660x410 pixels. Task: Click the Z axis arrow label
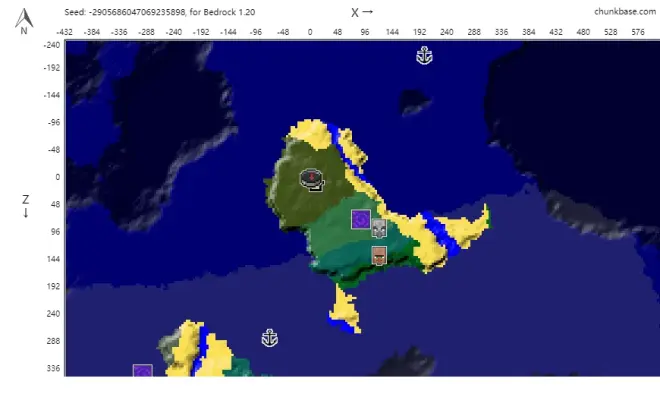click(25, 206)
